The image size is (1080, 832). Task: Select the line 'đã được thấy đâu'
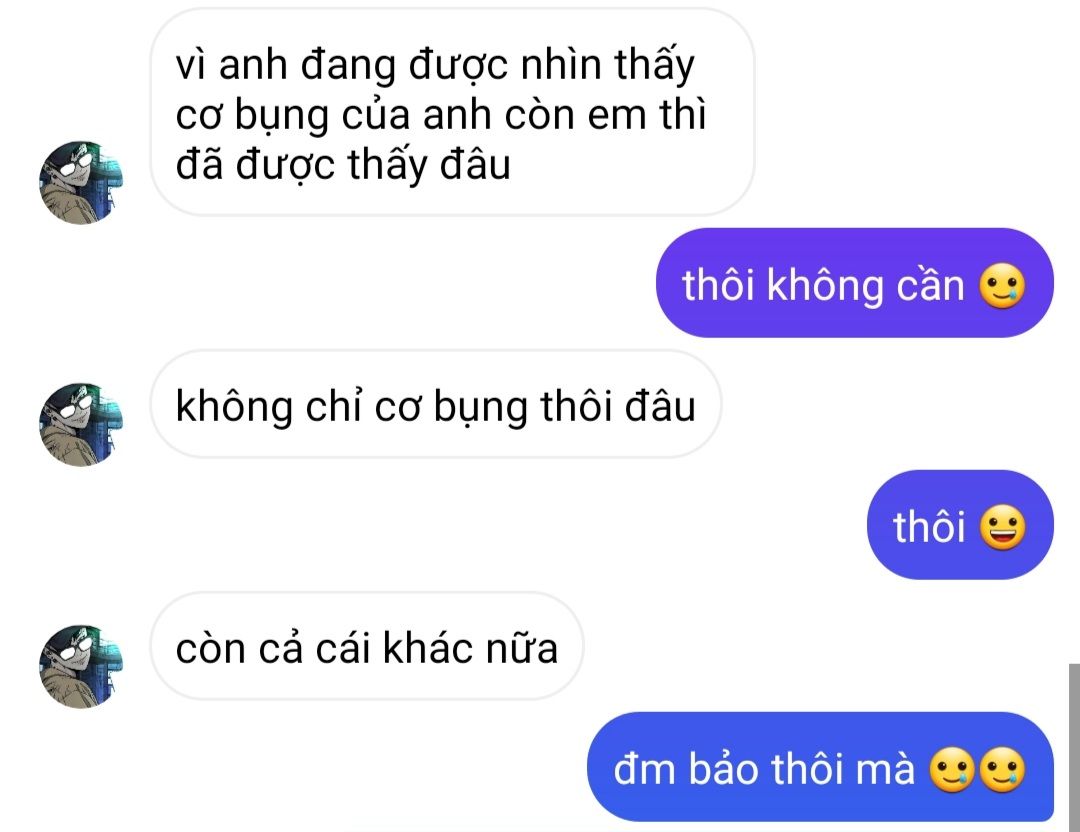[x=343, y=166]
